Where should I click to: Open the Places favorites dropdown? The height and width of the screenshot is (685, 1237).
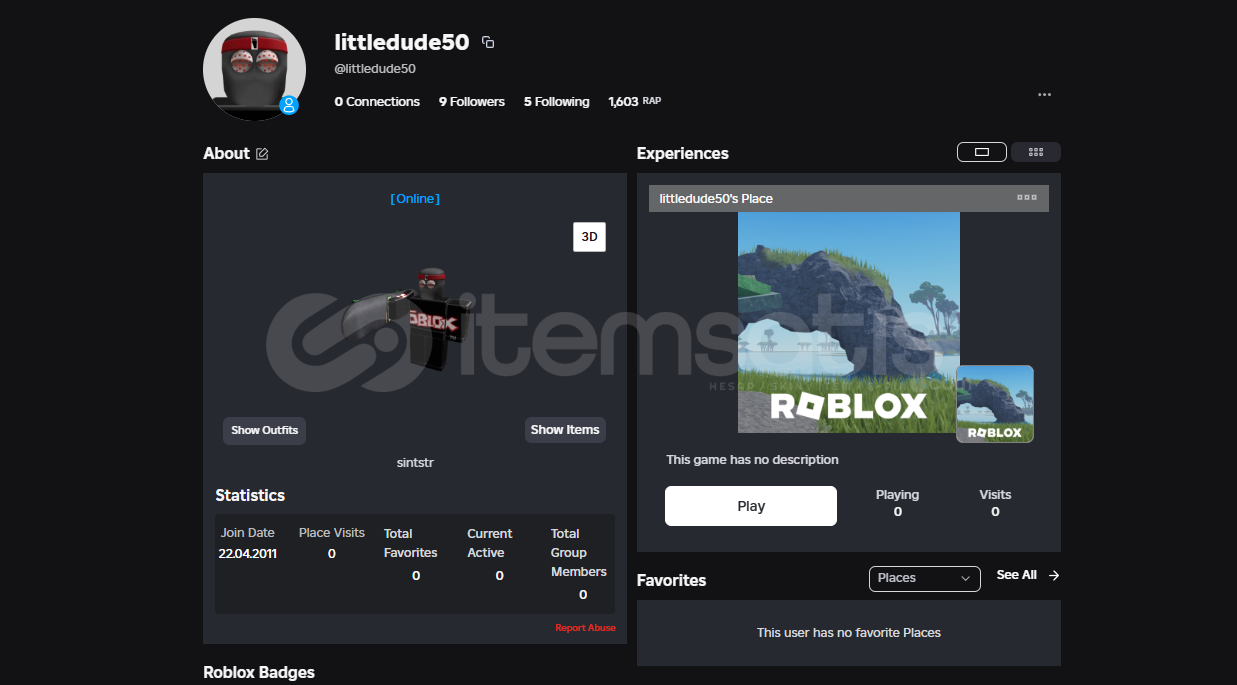(x=925, y=578)
